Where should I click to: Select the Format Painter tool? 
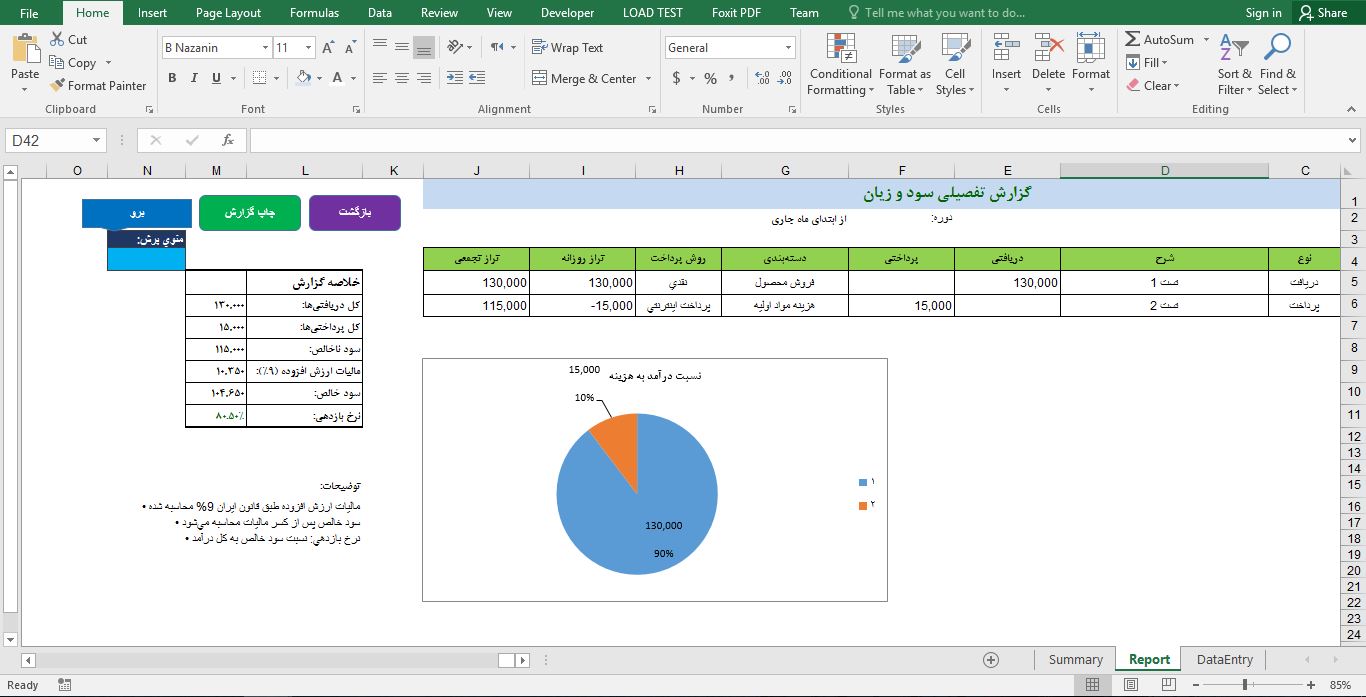coord(97,85)
